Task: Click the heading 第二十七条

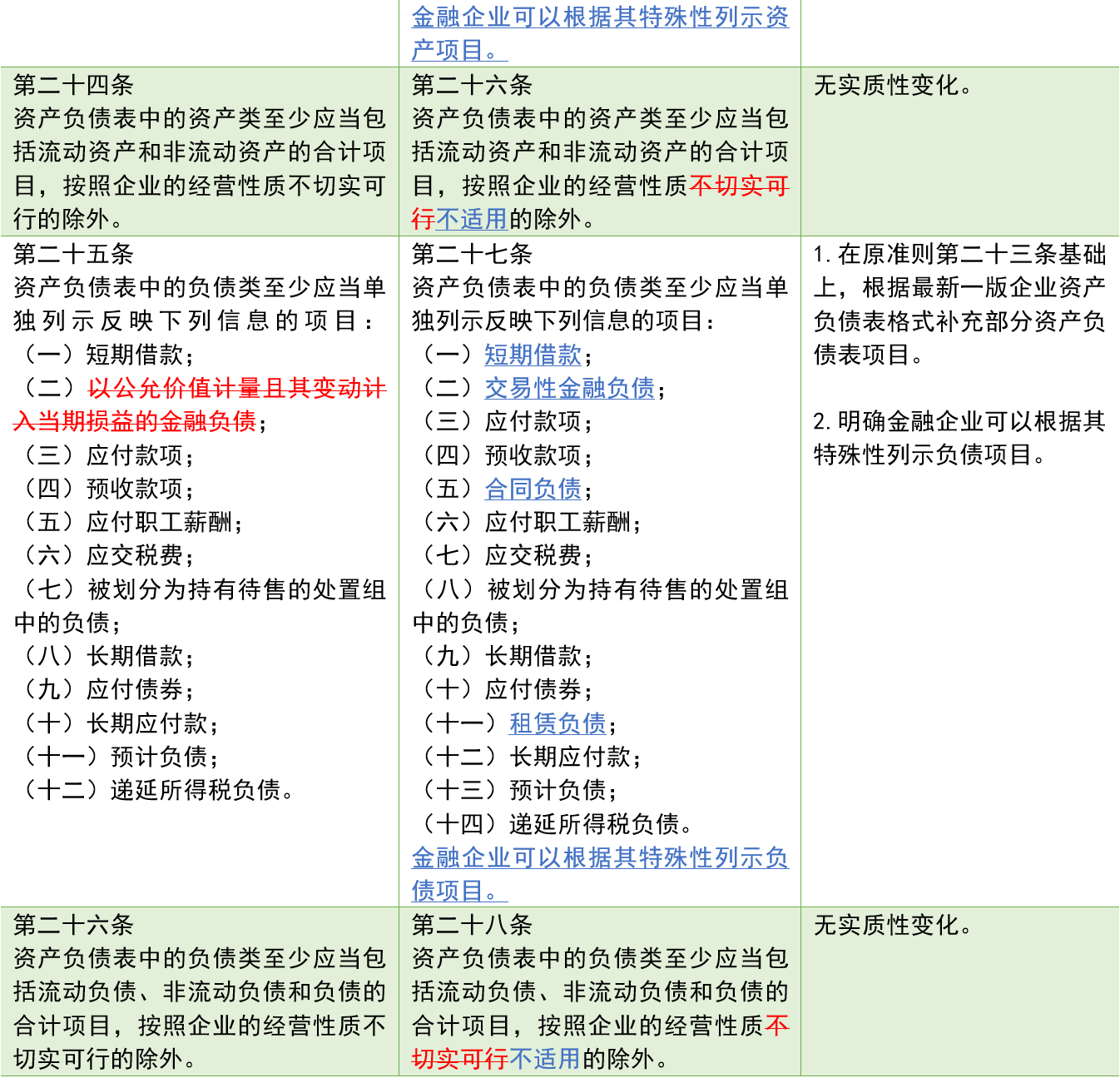Action: pos(473,254)
